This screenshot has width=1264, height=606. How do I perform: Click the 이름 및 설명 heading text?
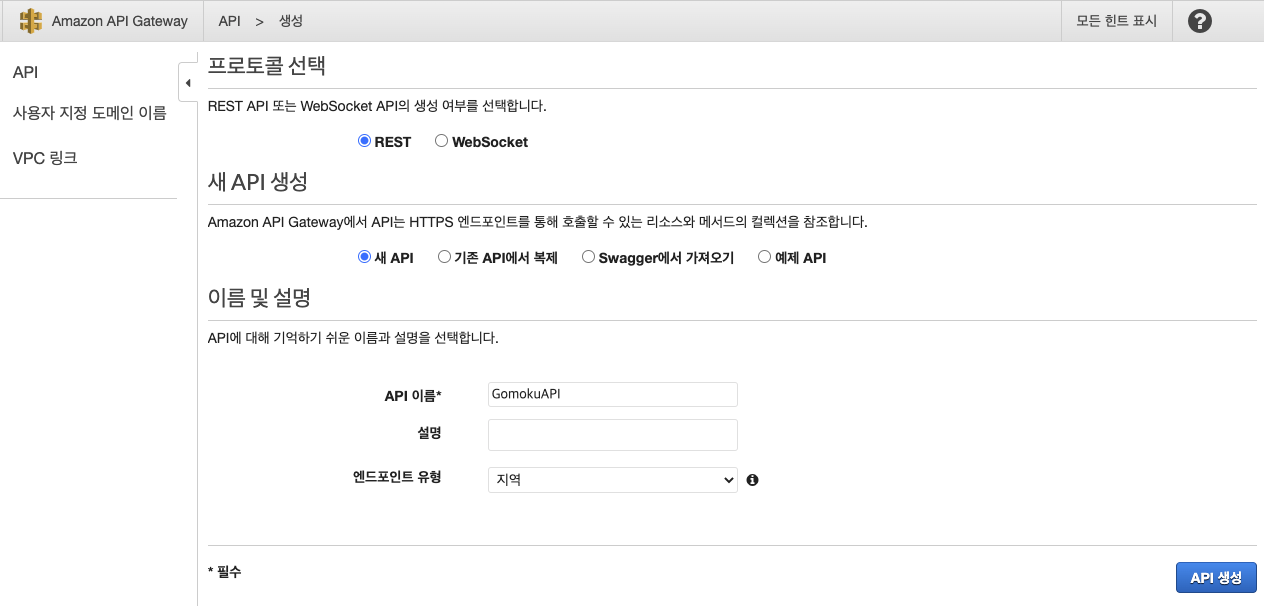coord(259,298)
